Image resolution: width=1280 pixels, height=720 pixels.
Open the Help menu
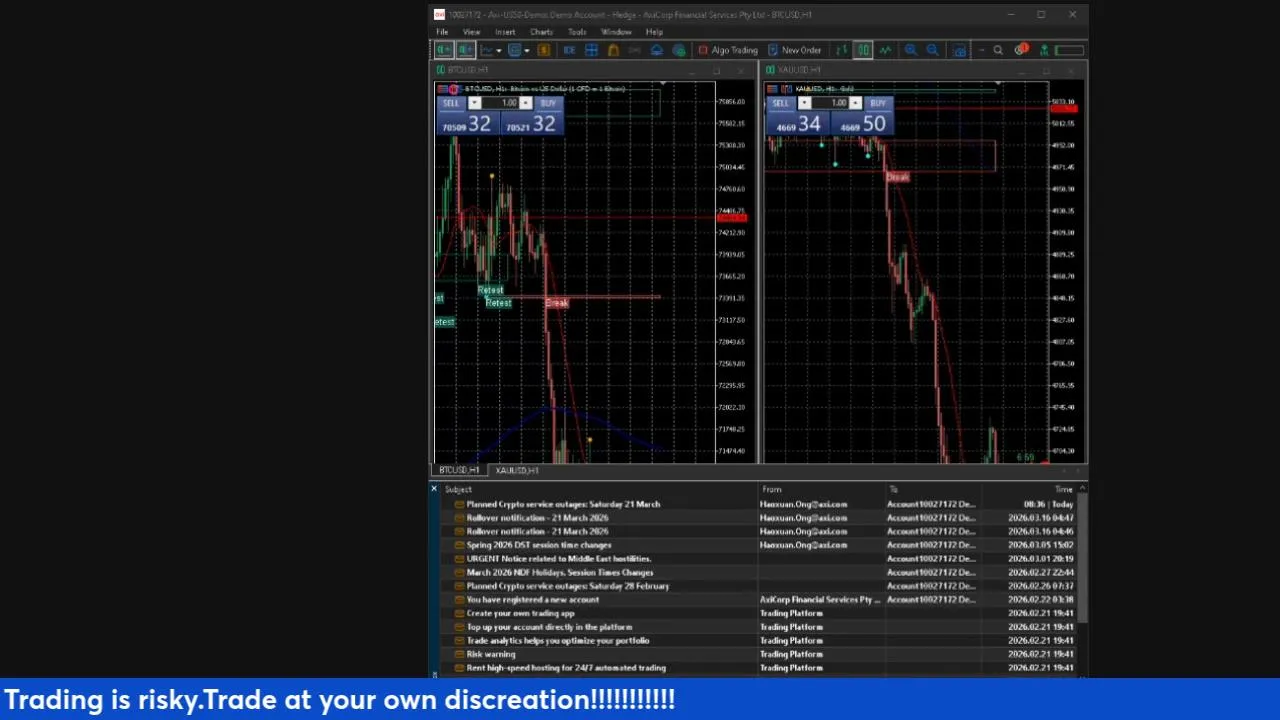654,32
